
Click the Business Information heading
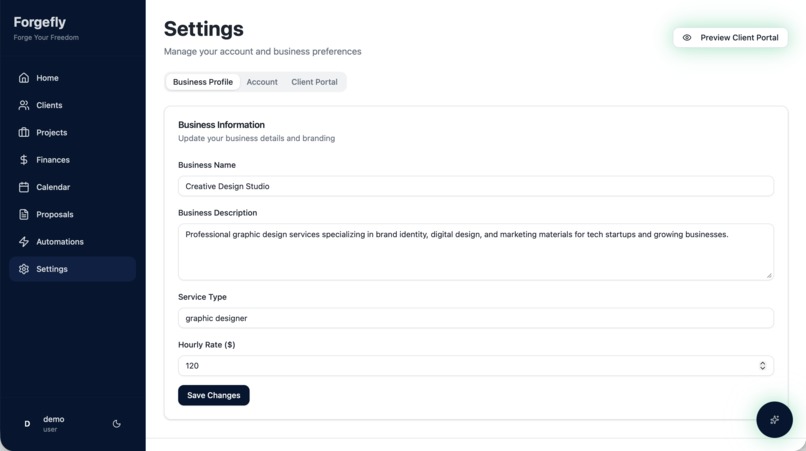[222, 124]
